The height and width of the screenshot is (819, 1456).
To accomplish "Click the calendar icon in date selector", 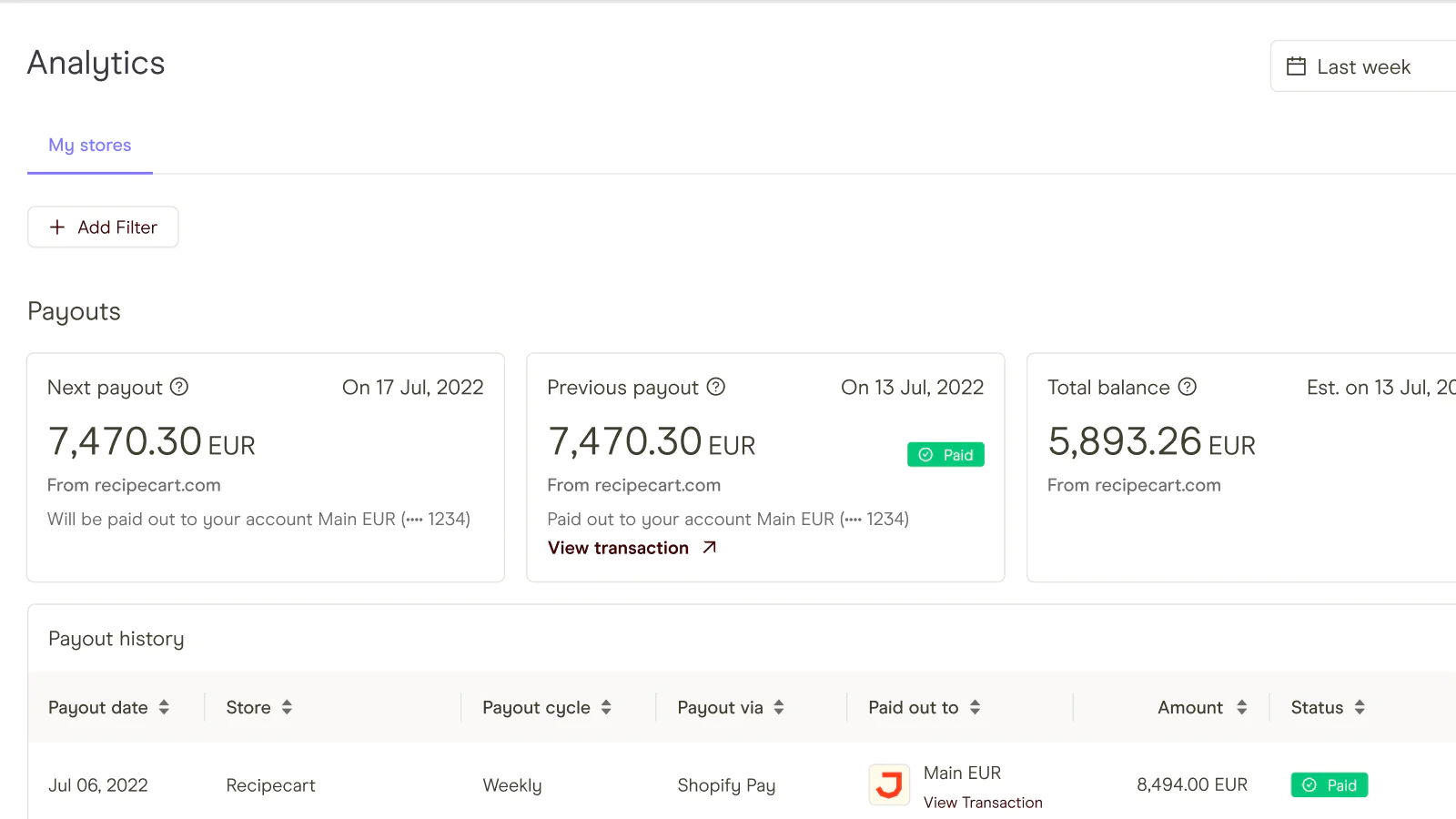I will pos(1296,66).
